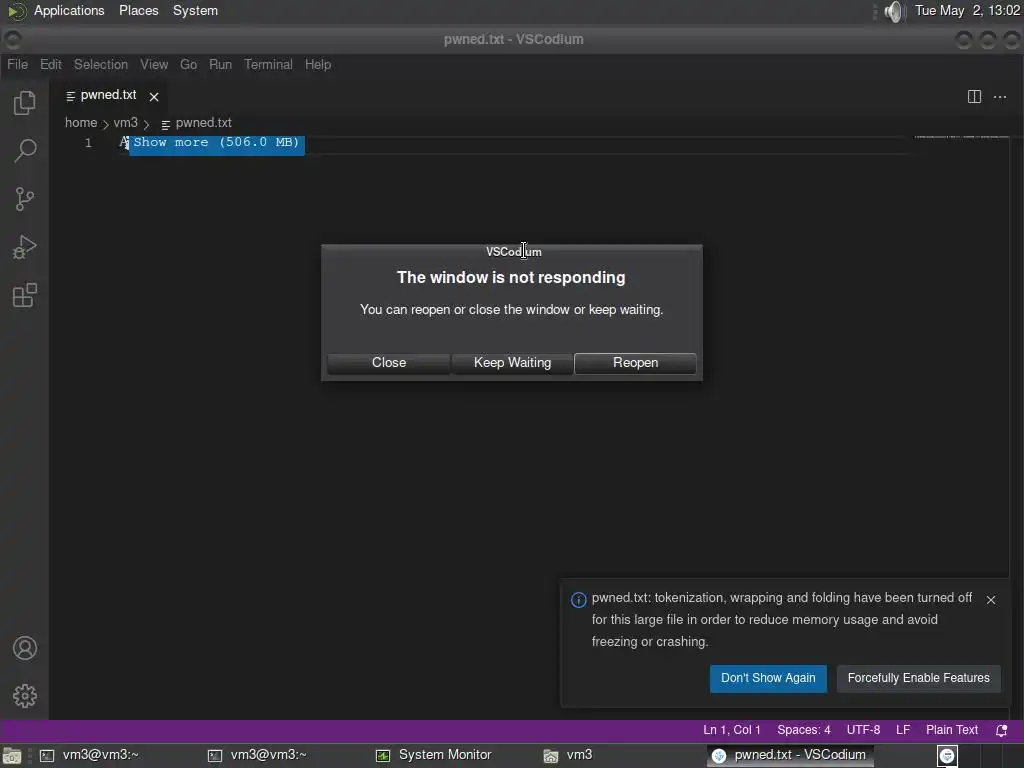Dismiss the large file notification
1024x768 pixels.
coord(991,600)
